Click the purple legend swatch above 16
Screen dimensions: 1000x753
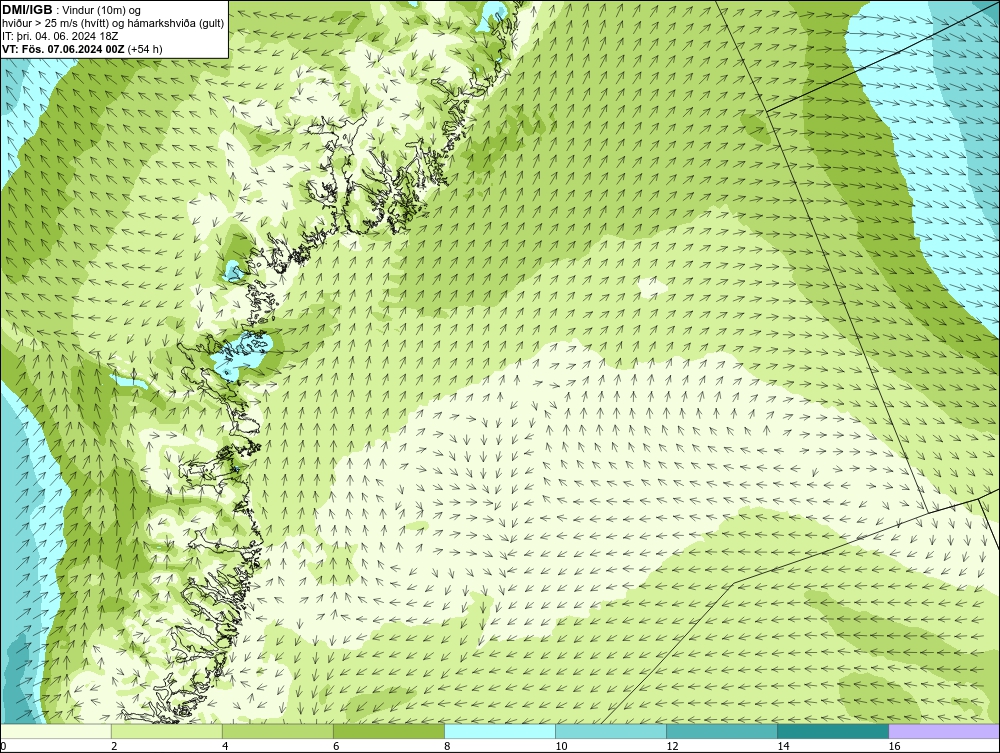pyautogui.click(x=944, y=731)
